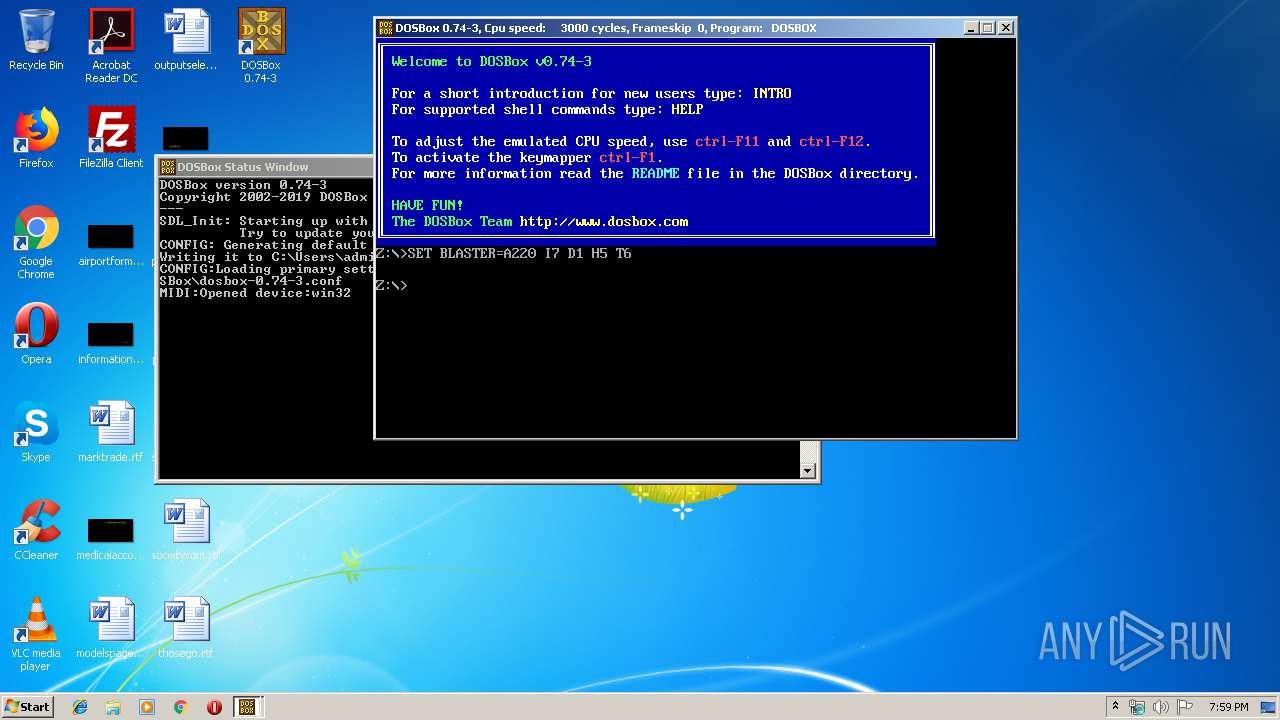Select the black thumbnail file beside FileZilla
The image size is (1280, 720).
(185, 138)
